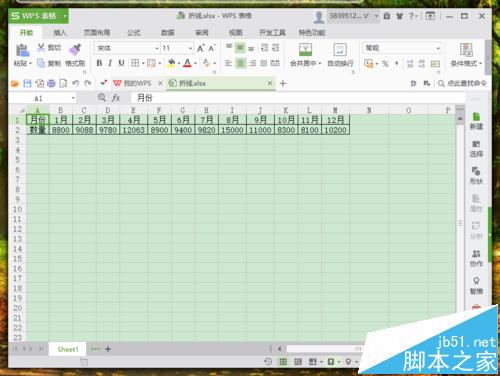This screenshot has width=500, height=376.
Task: Toggle Italic formatting
Action: tap(110, 63)
